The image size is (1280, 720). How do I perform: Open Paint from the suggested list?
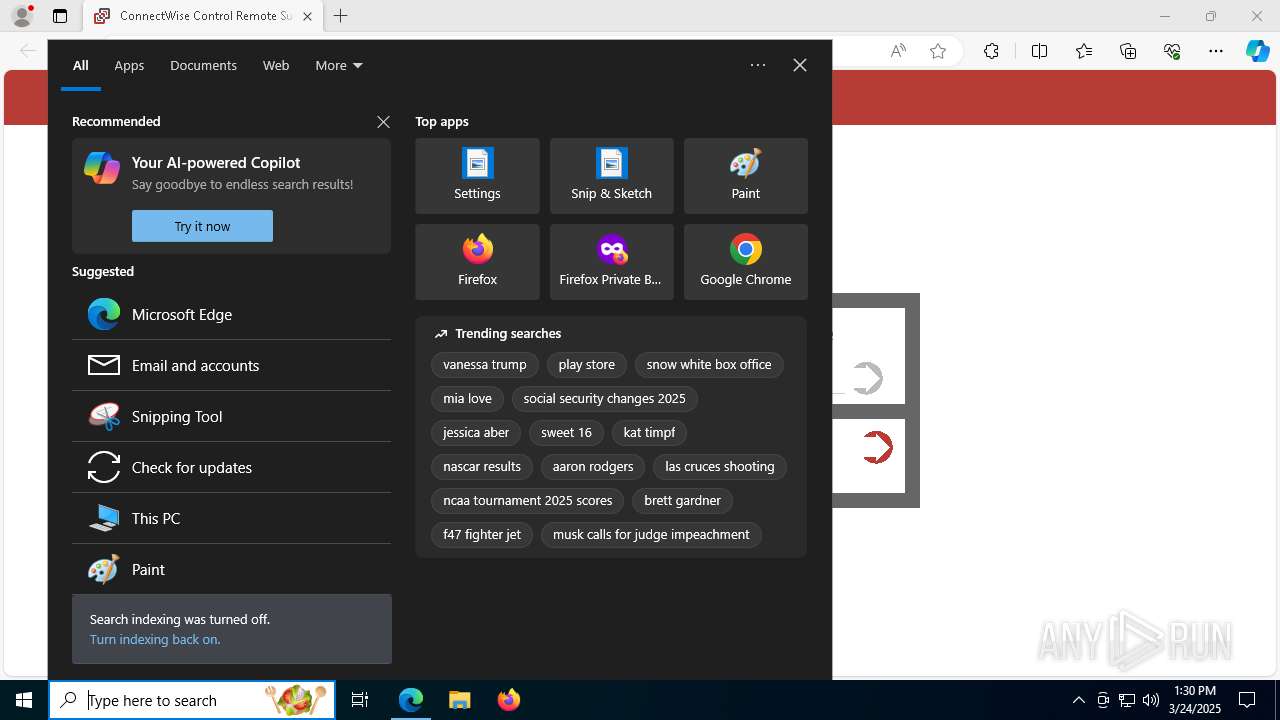point(231,569)
